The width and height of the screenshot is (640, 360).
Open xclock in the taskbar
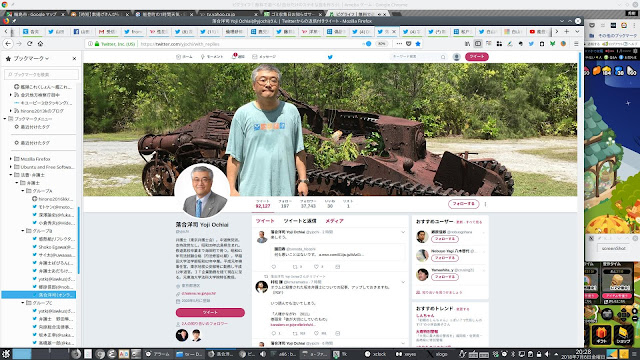coord(376,354)
